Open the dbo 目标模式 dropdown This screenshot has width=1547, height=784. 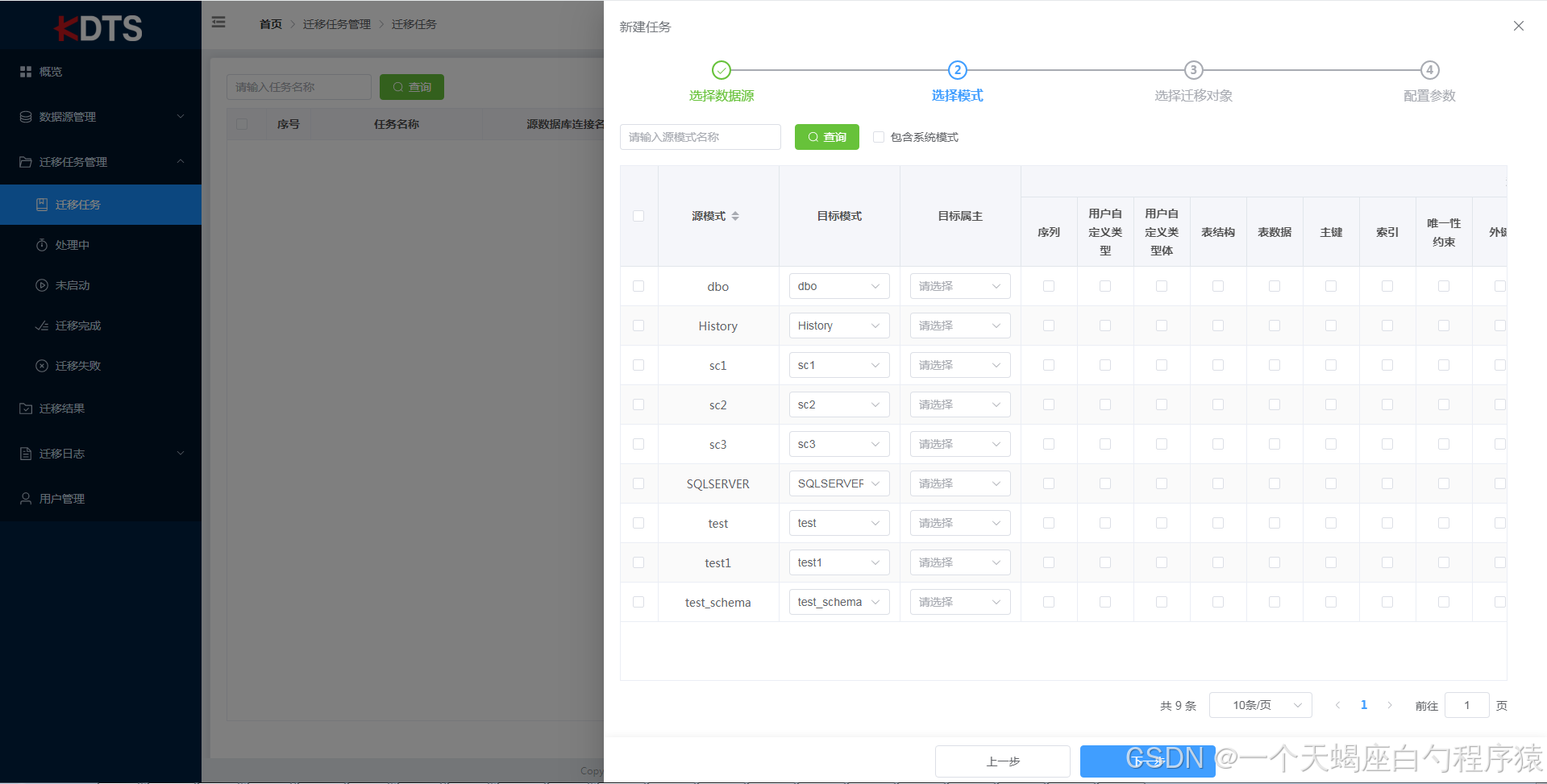coord(839,286)
